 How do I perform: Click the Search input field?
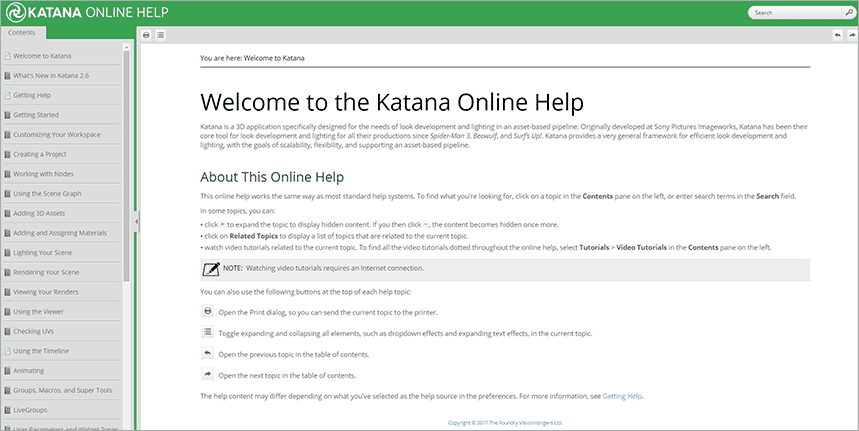pos(796,12)
